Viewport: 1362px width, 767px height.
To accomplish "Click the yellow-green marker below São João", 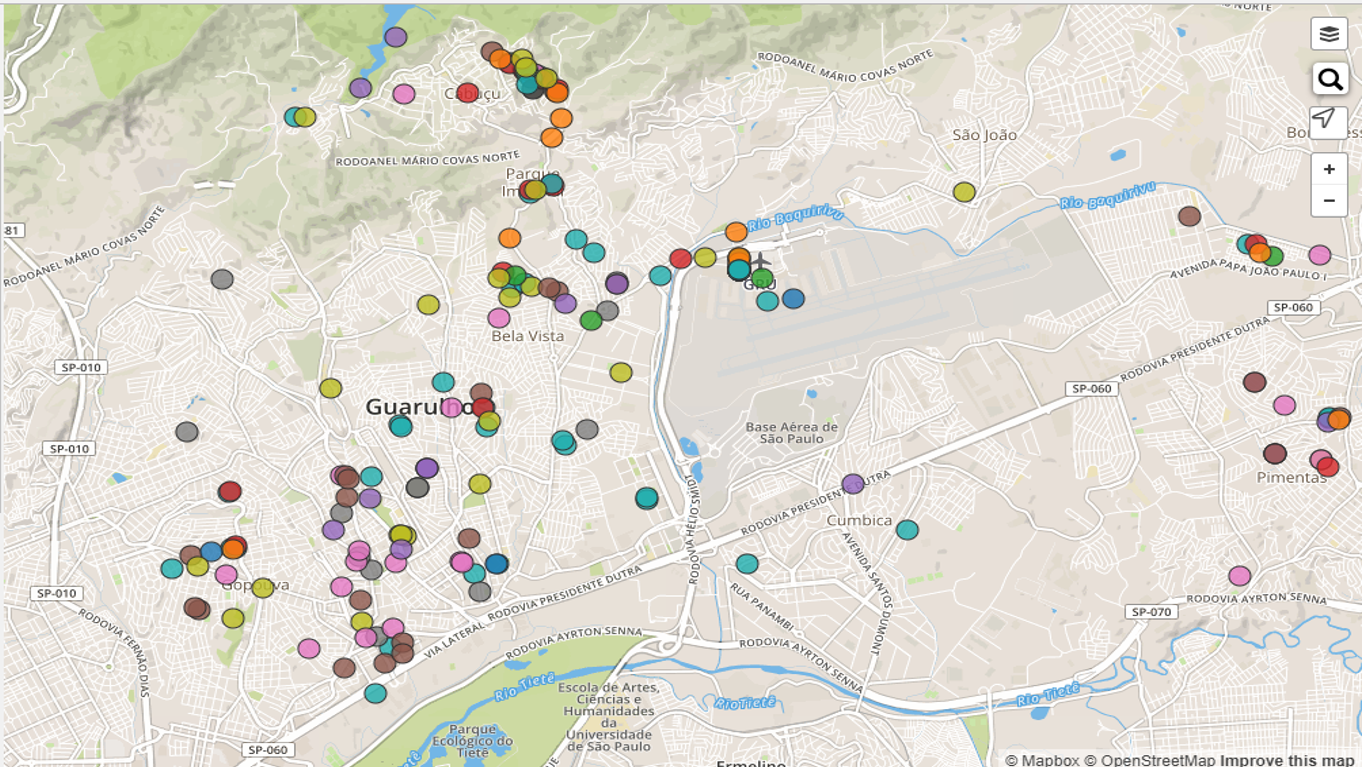I will point(964,192).
